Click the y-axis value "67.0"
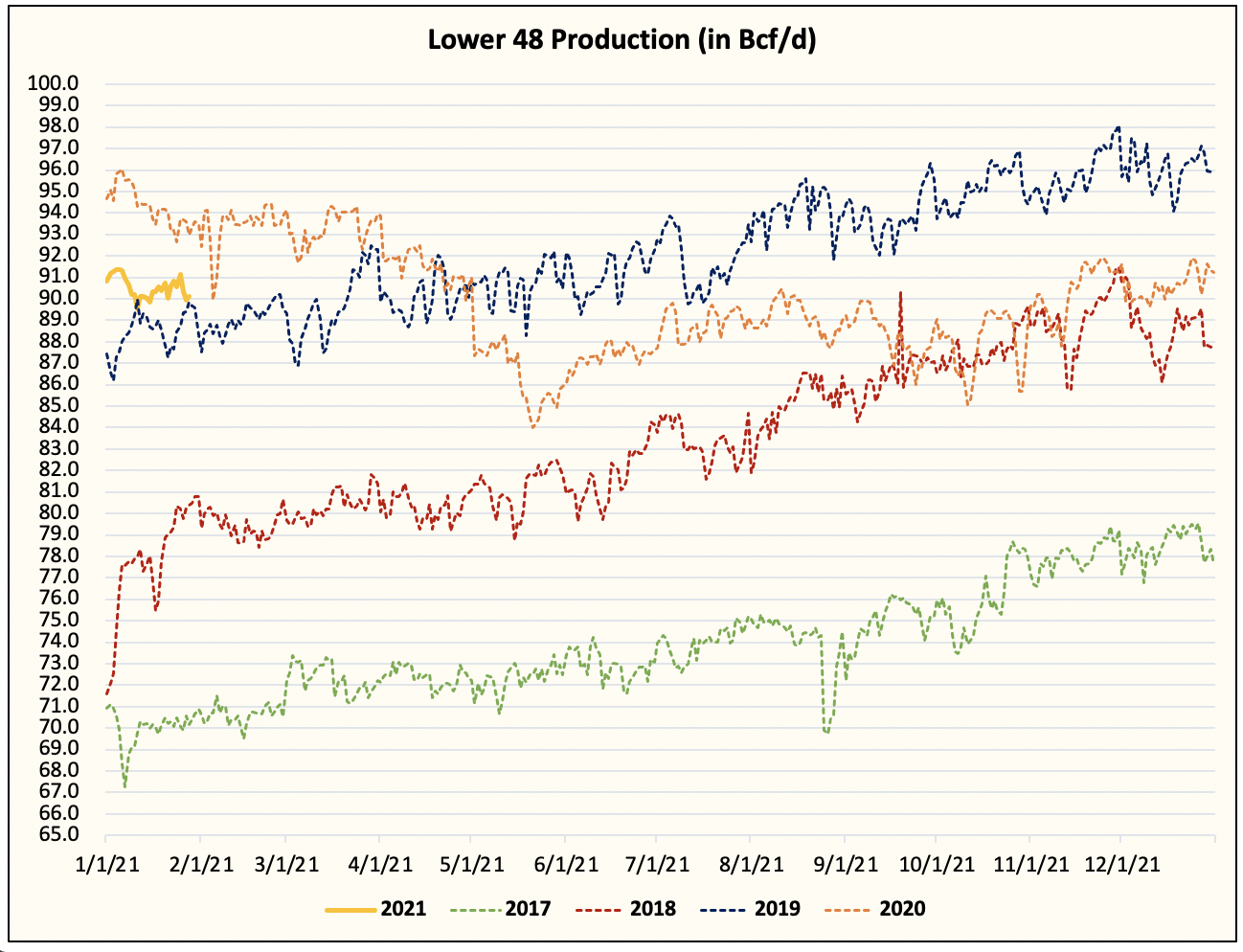 [x=56, y=792]
